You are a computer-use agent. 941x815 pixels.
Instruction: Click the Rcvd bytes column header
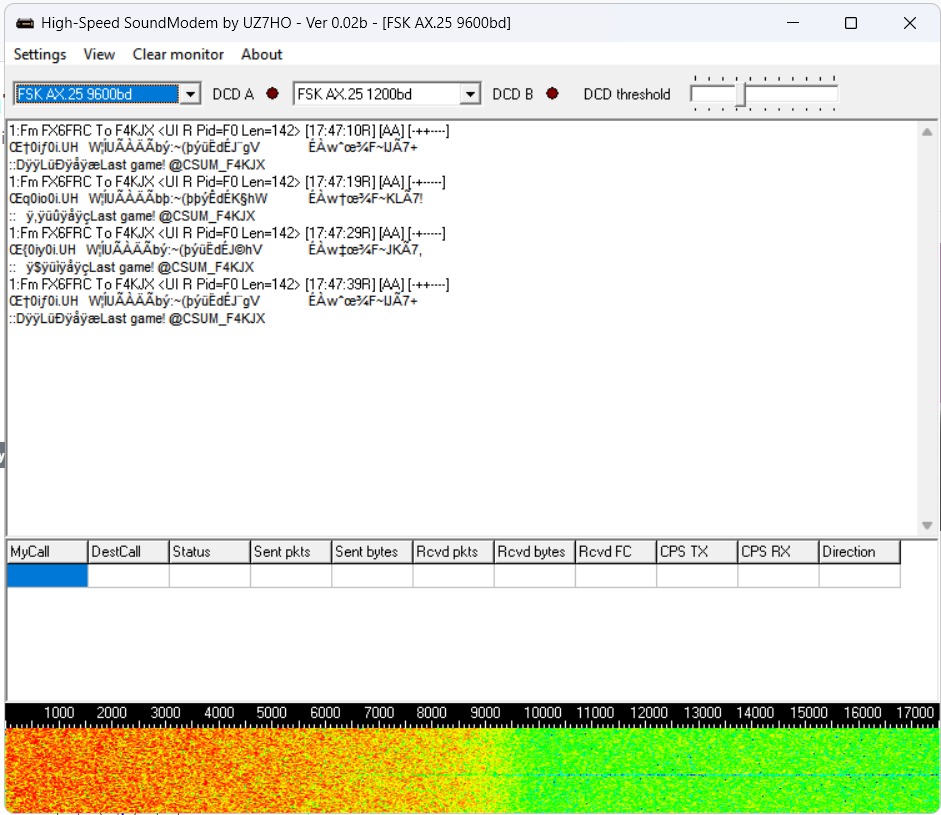pos(534,552)
